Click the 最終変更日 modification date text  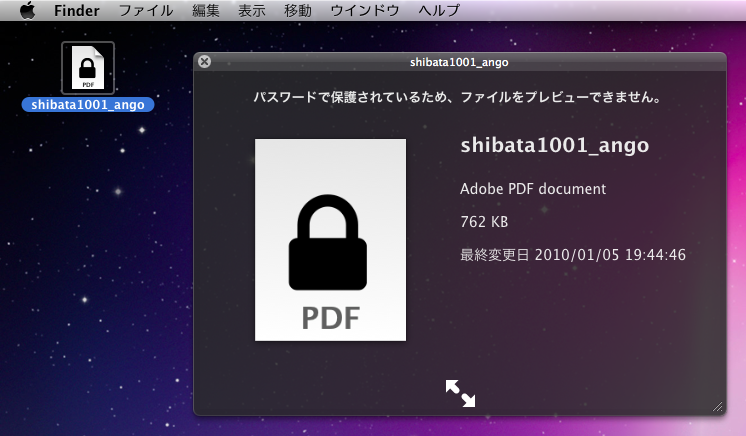tap(572, 255)
